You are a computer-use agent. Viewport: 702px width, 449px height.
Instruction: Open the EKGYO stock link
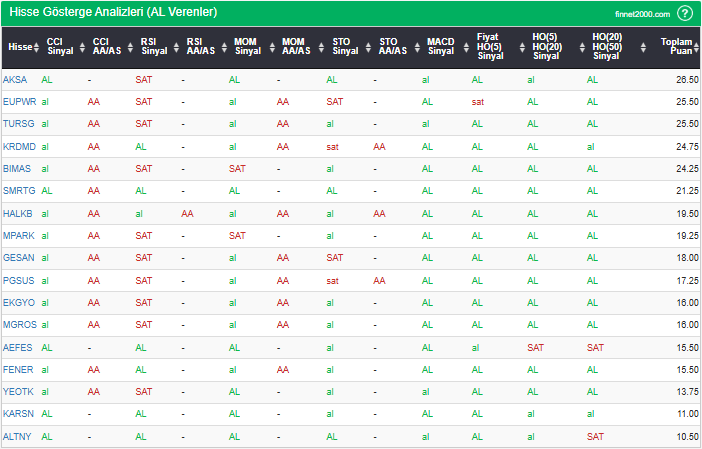click(x=19, y=303)
